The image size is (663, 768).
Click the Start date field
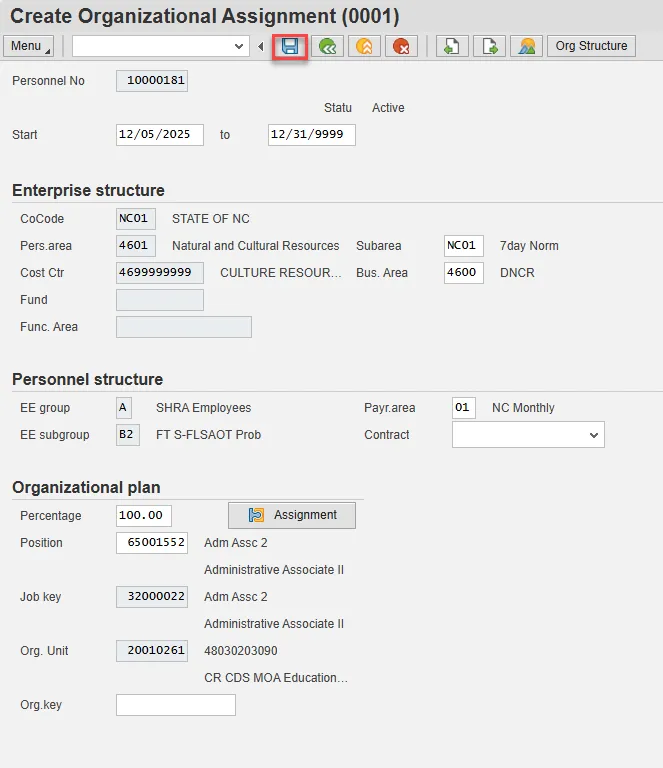click(x=160, y=135)
